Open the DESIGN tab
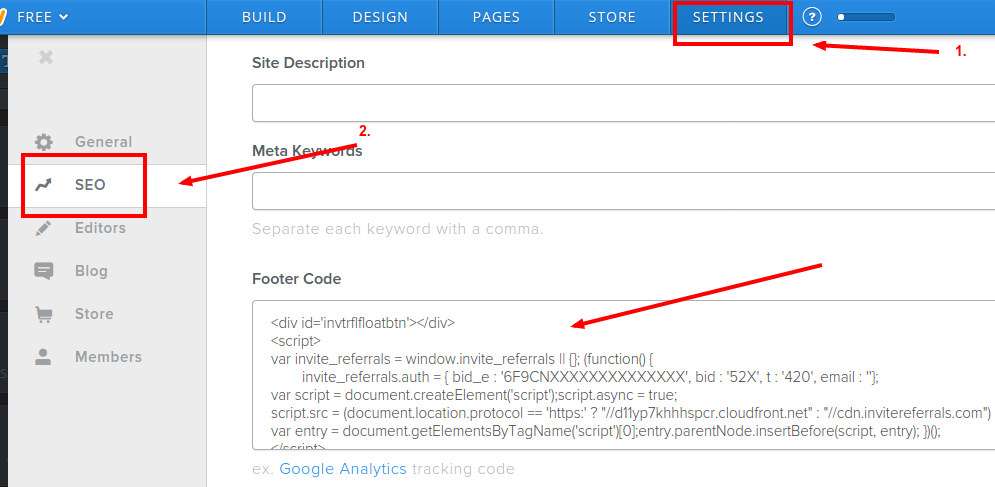Screen dimensions: 995x487 (x=380, y=17)
